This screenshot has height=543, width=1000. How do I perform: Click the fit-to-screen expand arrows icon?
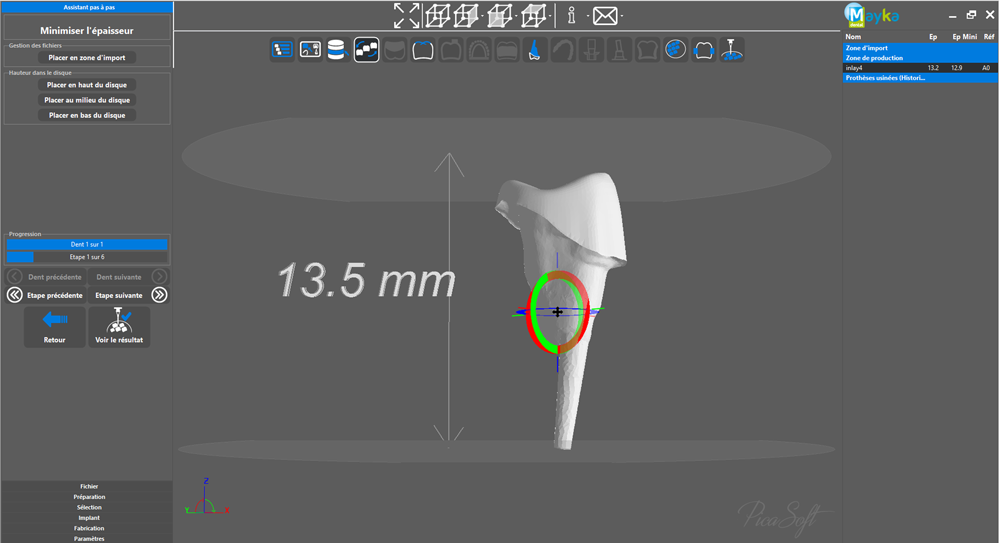[406, 16]
